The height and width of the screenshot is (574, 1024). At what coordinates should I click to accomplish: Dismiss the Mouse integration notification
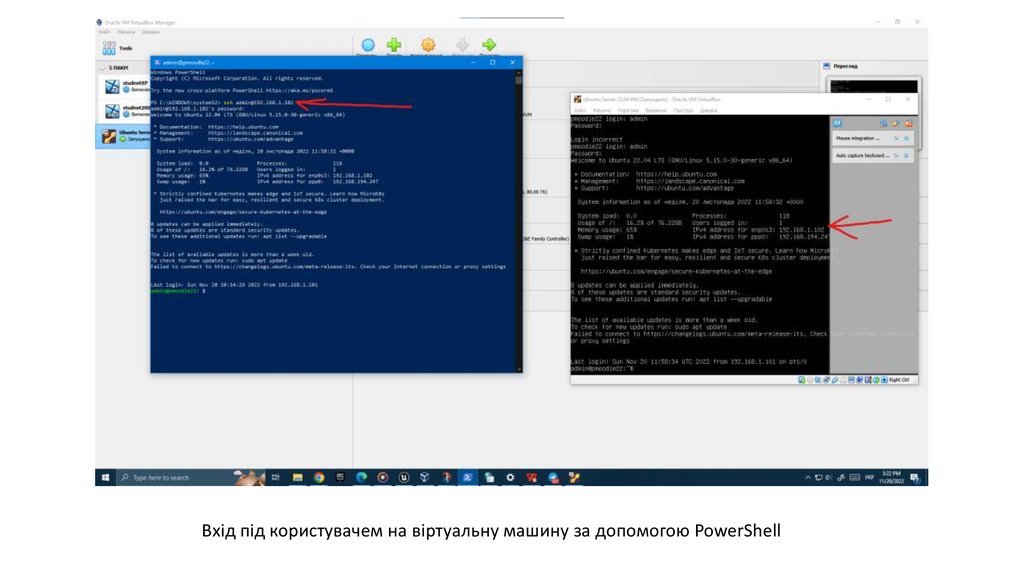[906, 138]
